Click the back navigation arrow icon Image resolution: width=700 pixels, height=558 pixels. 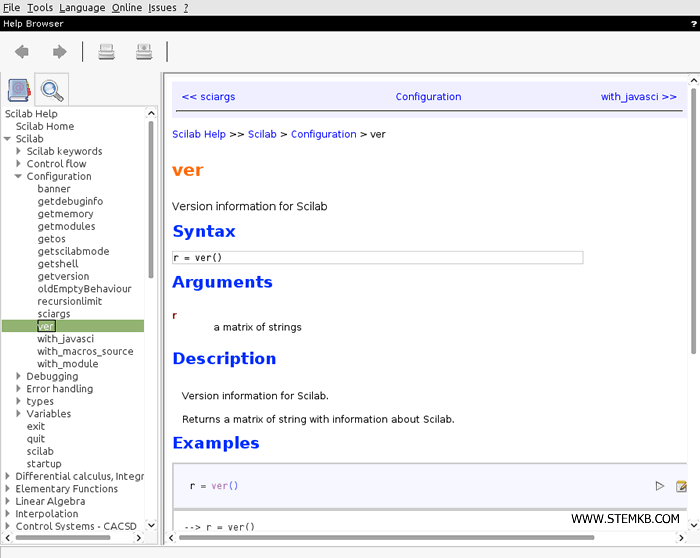(22, 52)
